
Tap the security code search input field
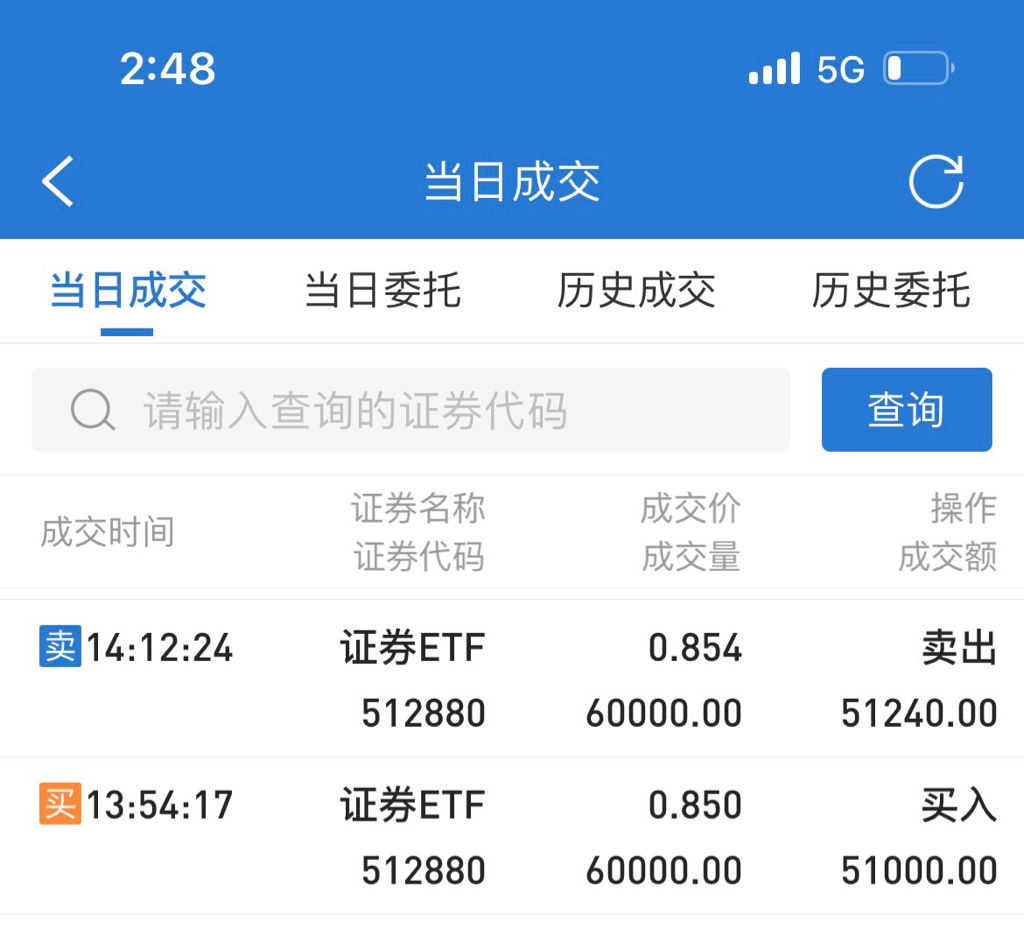pyautogui.click(x=400, y=409)
